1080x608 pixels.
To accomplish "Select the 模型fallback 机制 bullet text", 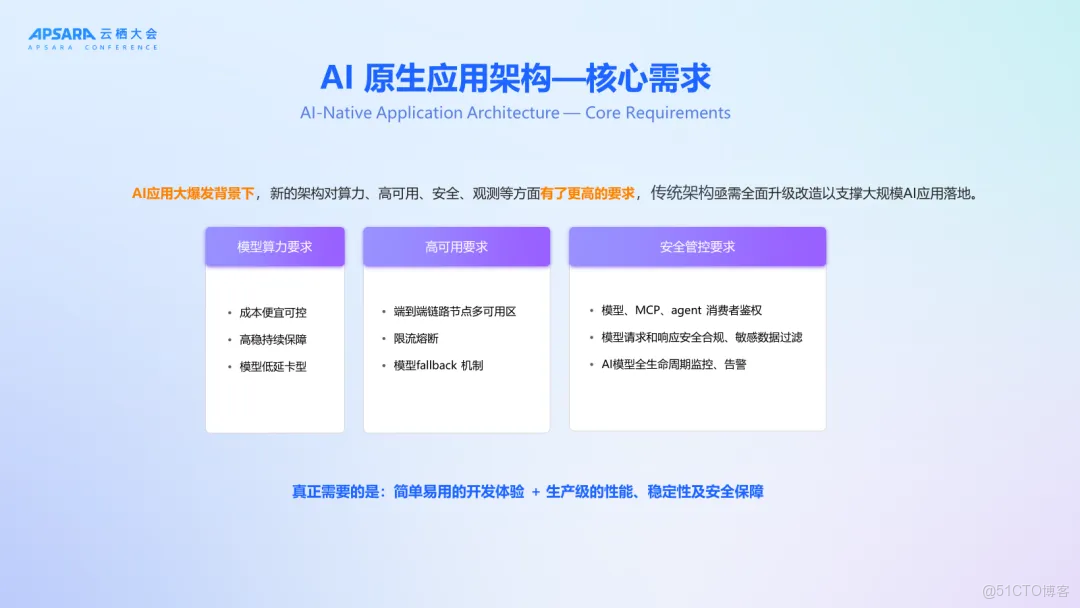I will point(440,365).
